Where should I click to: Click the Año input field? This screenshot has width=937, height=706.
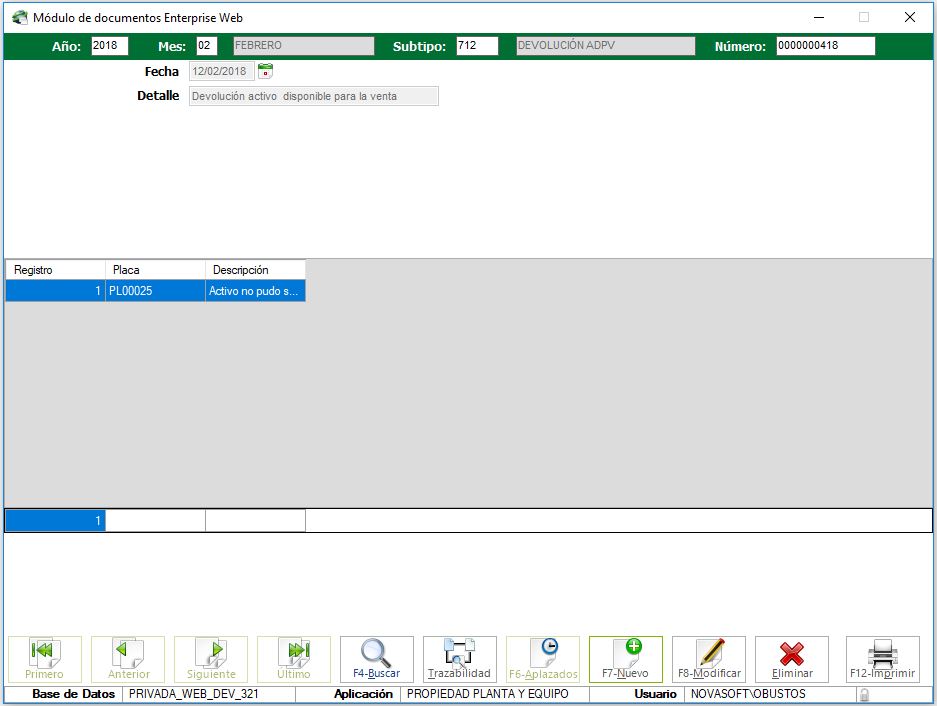[x=110, y=46]
